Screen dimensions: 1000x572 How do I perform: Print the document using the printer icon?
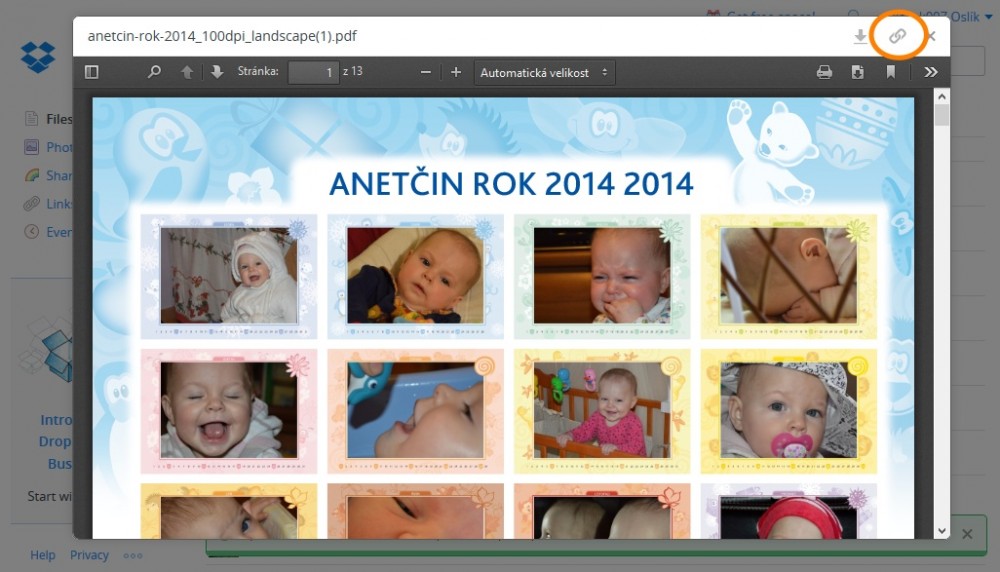coord(824,72)
